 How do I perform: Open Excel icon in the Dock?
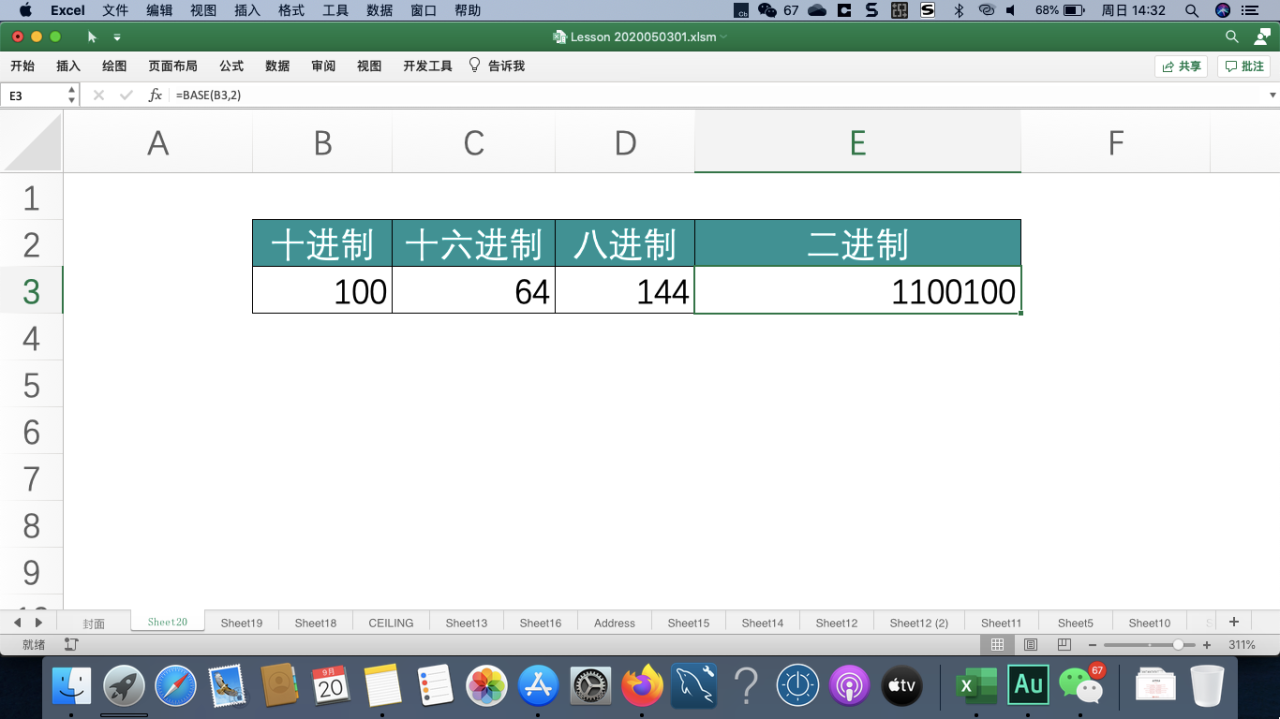coord(975,685)
